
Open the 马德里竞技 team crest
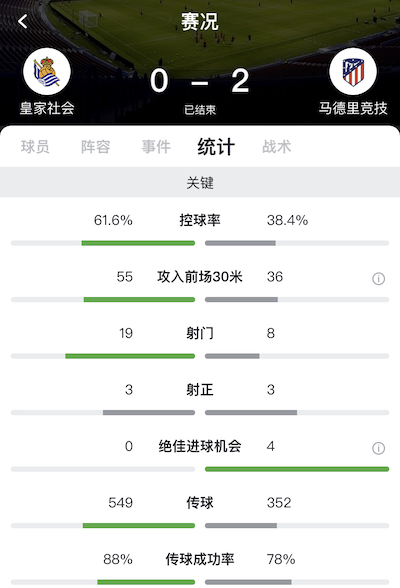coord(353,71)
